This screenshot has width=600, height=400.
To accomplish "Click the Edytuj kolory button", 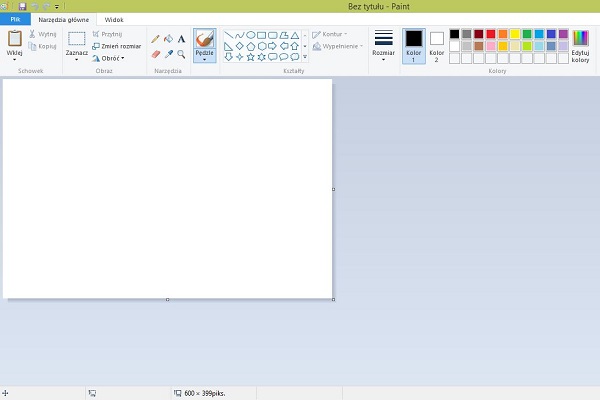I will [580, 45].
